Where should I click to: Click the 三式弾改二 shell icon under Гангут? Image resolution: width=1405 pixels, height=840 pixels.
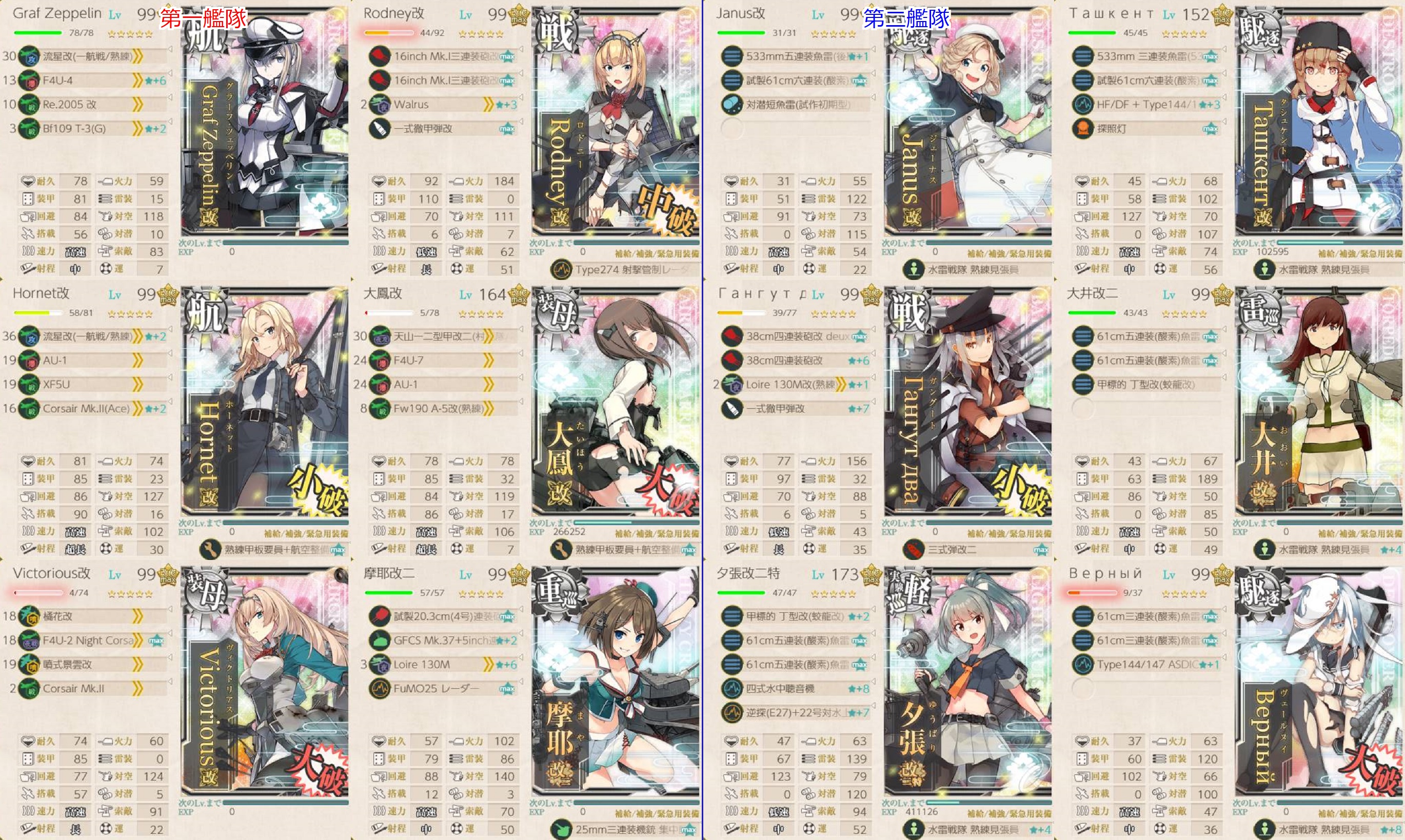pyautogui.click(x=913, y=550)
